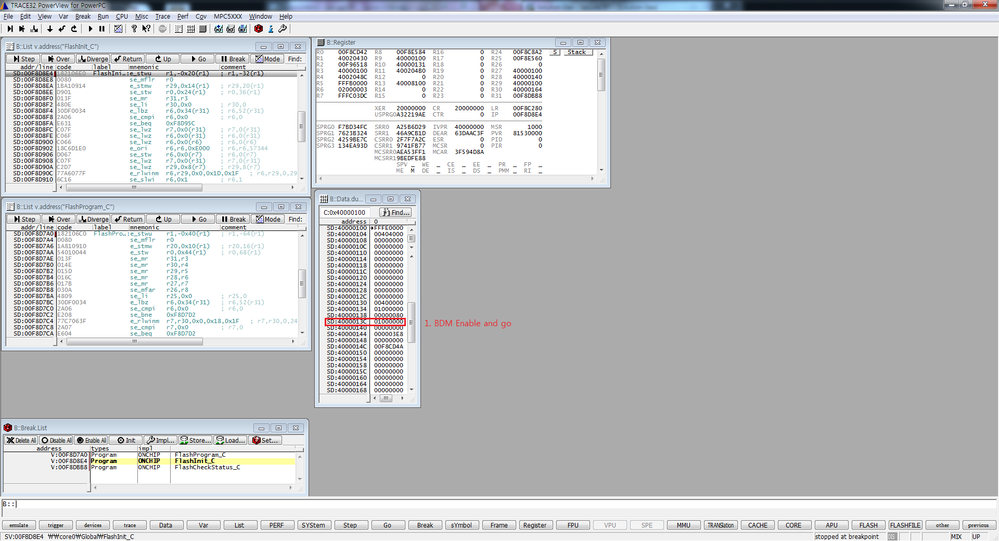Toggle Mode in the FlashInit_C list window

268,59
